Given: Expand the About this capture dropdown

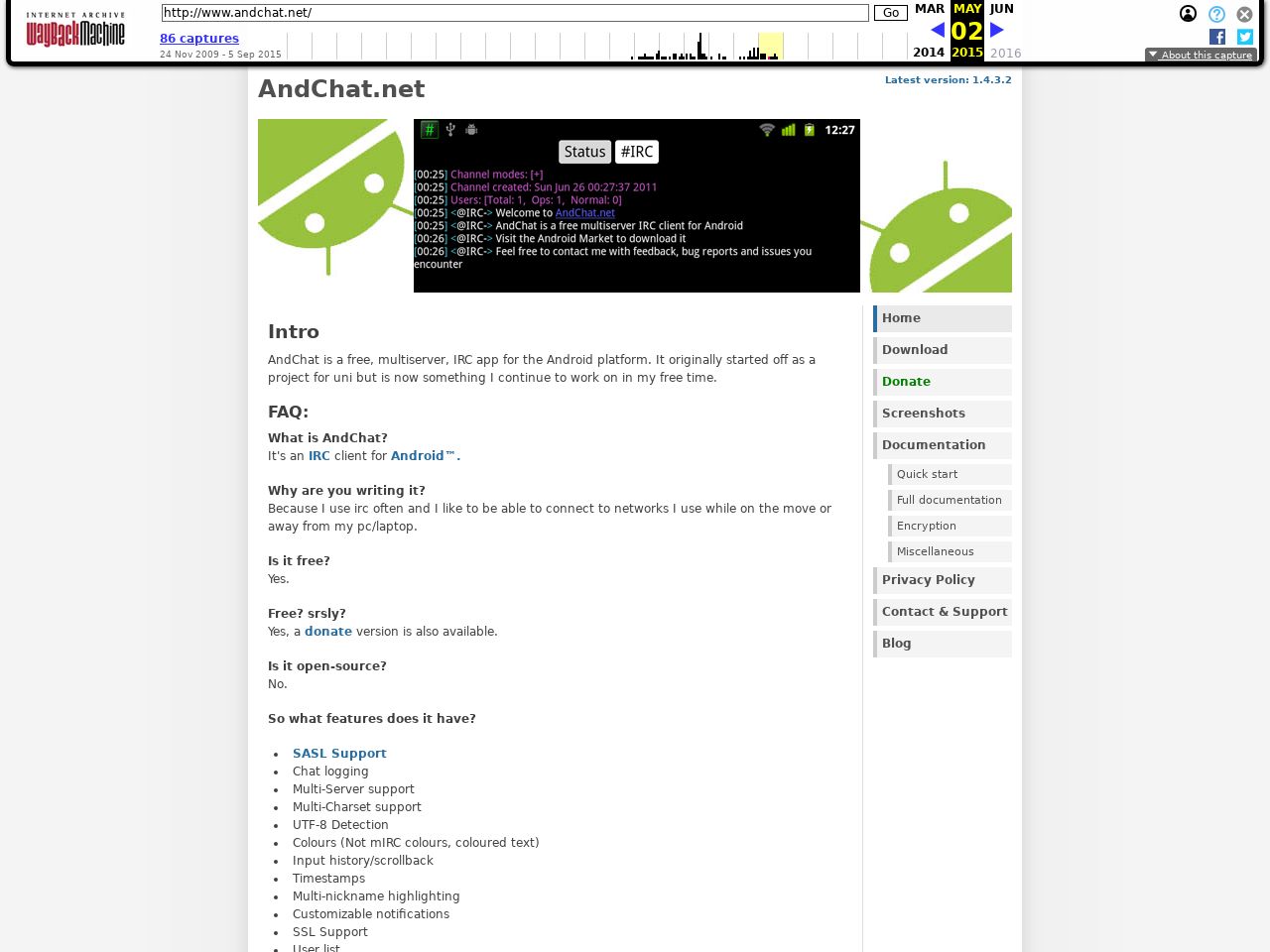Looking at the screenshot, I should tap(1201, 55).
